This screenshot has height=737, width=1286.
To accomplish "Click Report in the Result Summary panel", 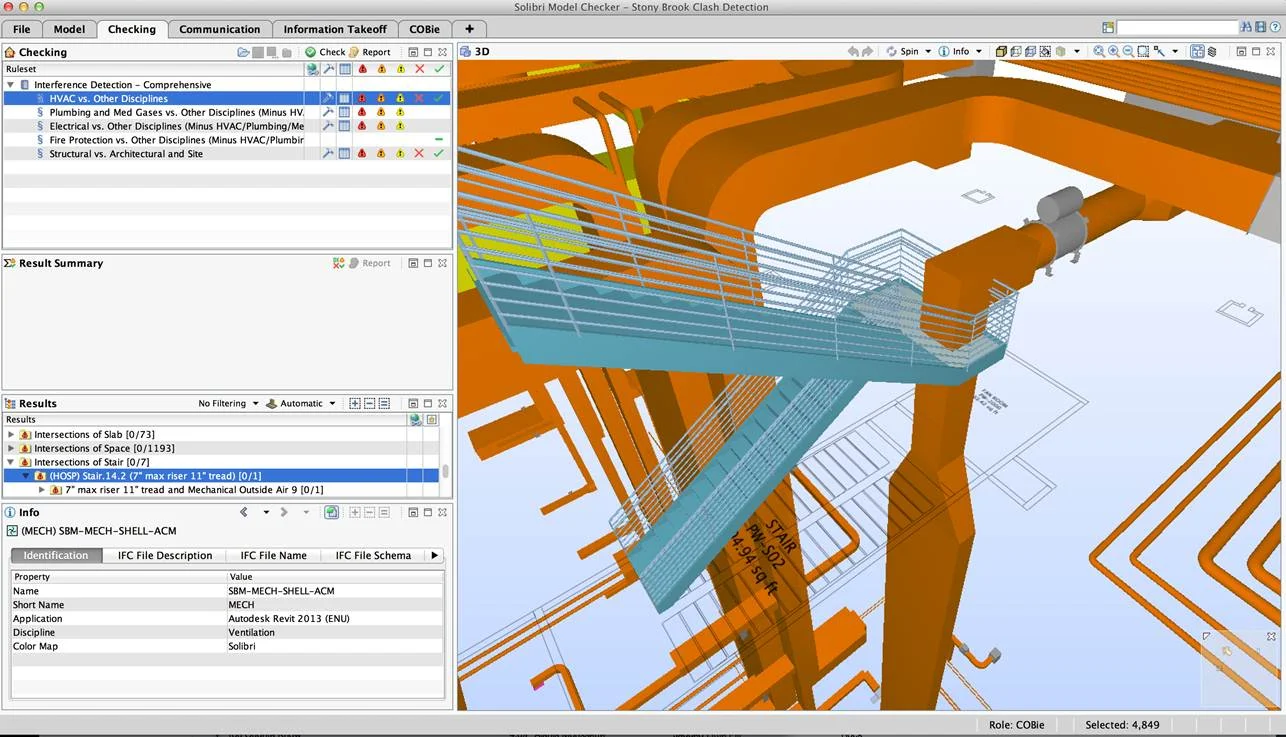I will (369, 263).
